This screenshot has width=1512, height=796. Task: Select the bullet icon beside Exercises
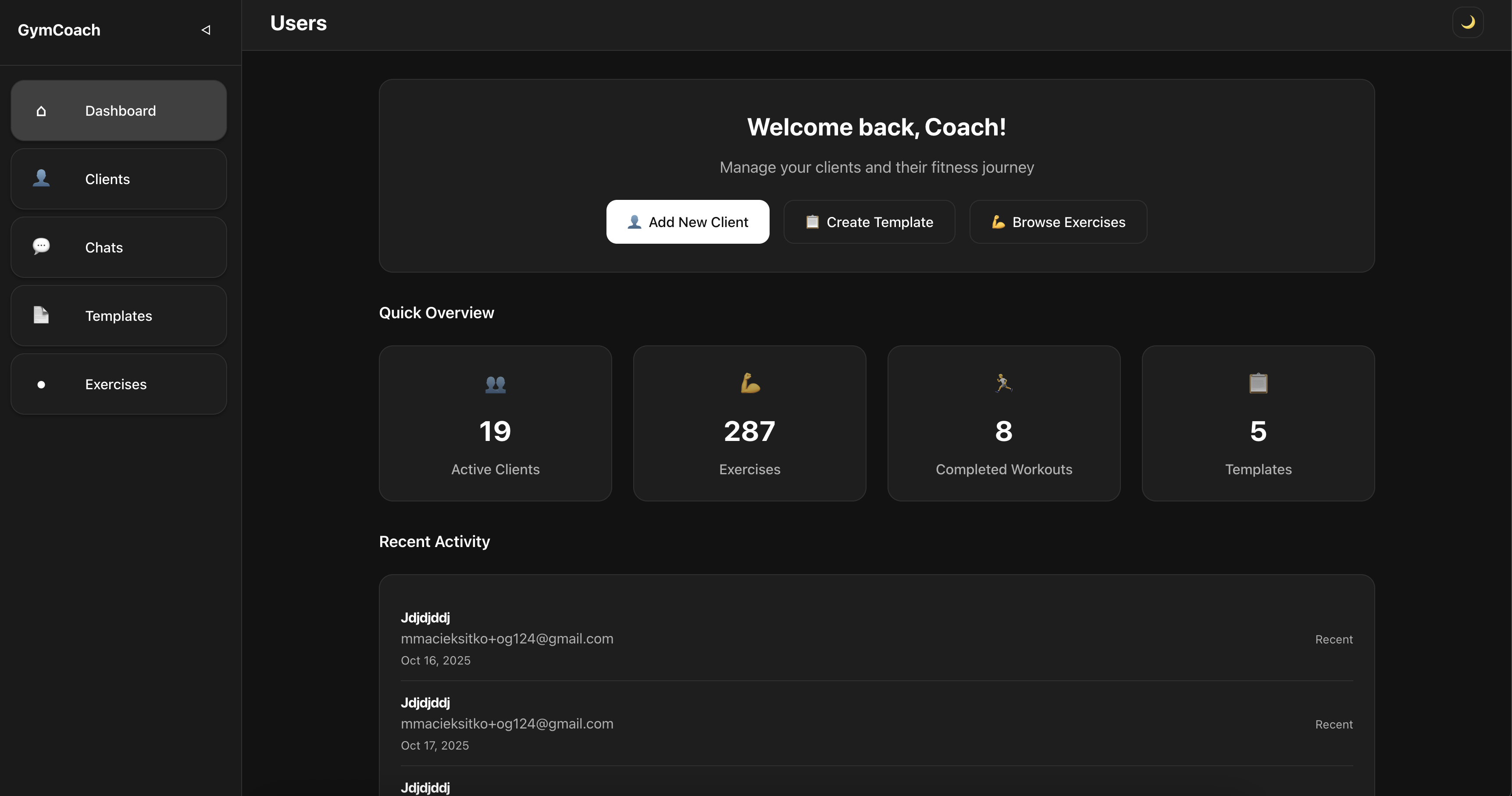40,384
